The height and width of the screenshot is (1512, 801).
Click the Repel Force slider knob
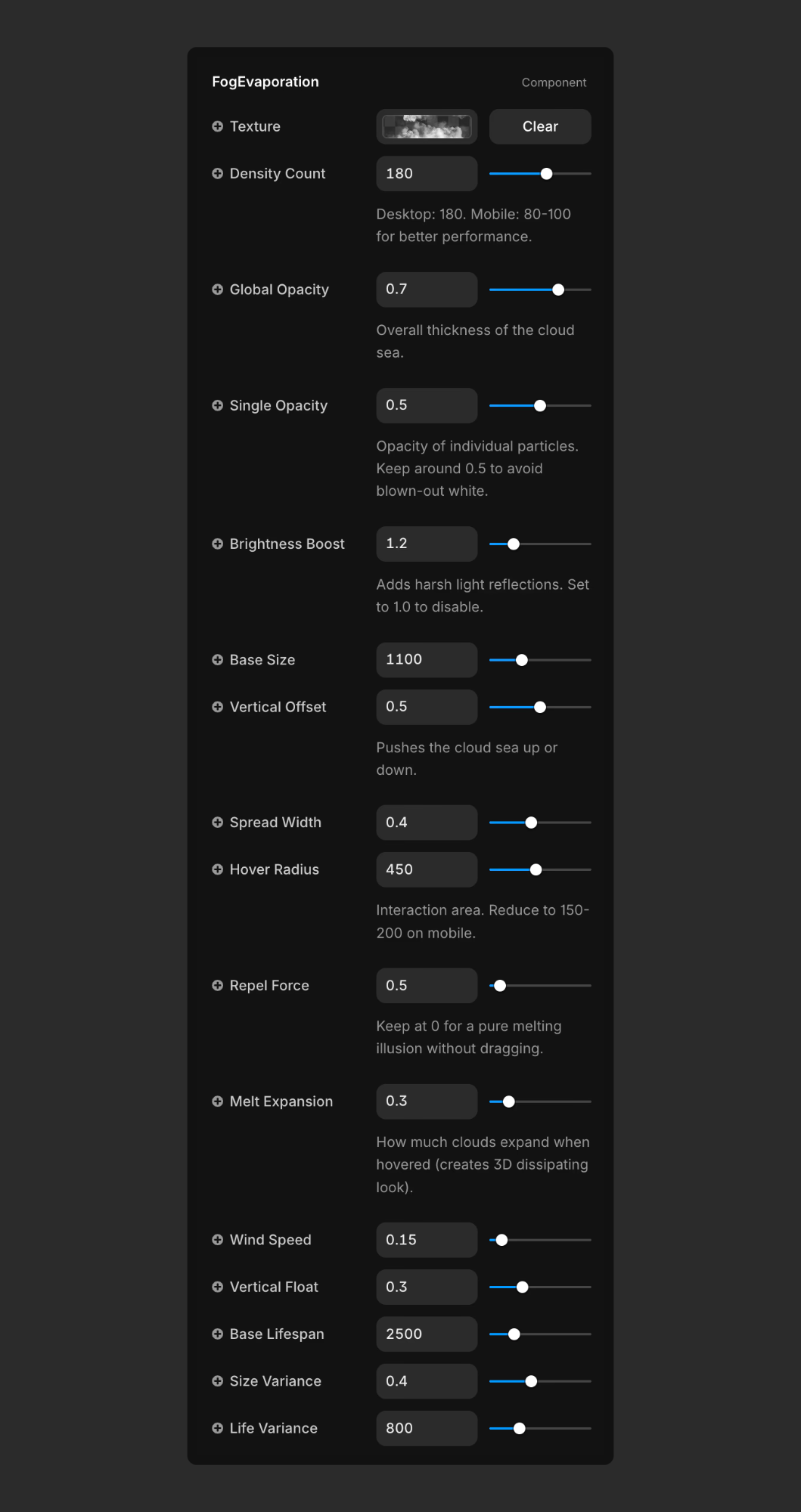click(500, 986)
